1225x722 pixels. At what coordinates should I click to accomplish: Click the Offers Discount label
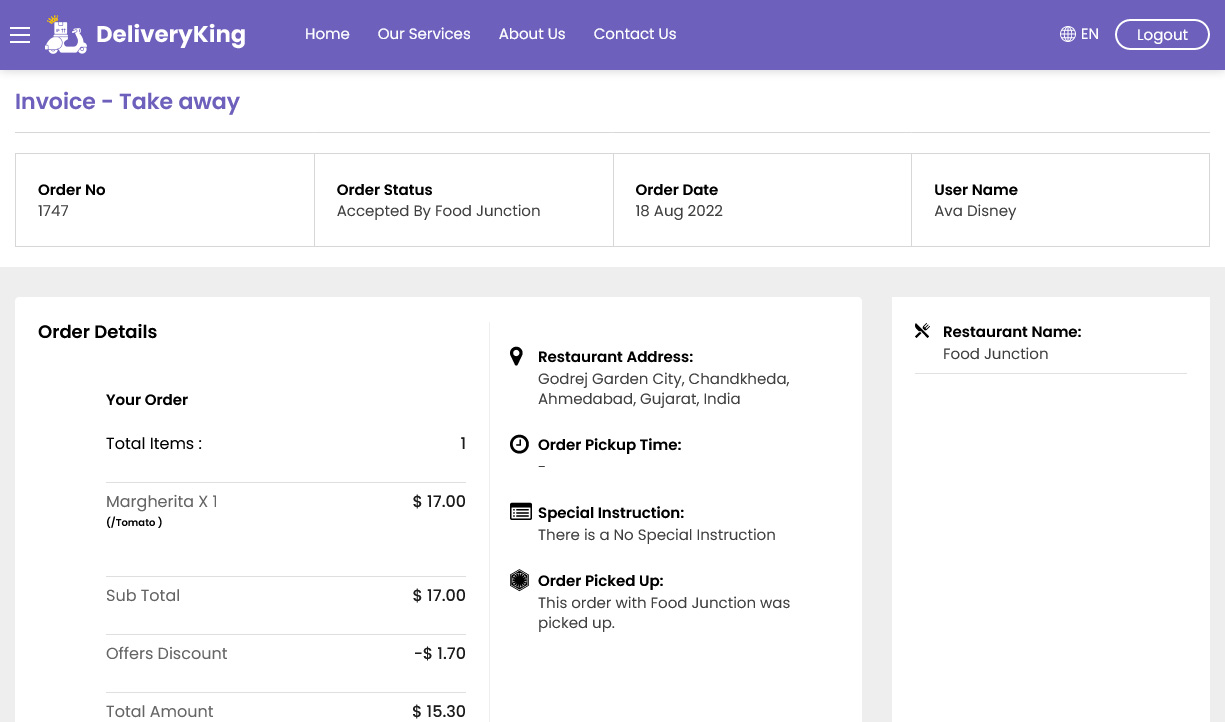click(x=167, y=654)
